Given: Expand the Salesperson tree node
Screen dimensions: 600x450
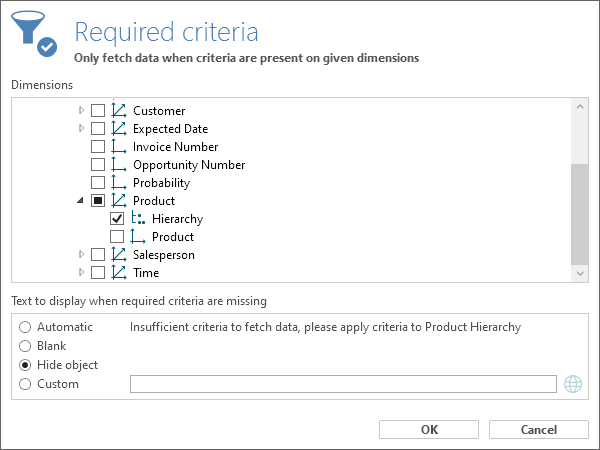Looking at the screenshot, I should point(81,254).
